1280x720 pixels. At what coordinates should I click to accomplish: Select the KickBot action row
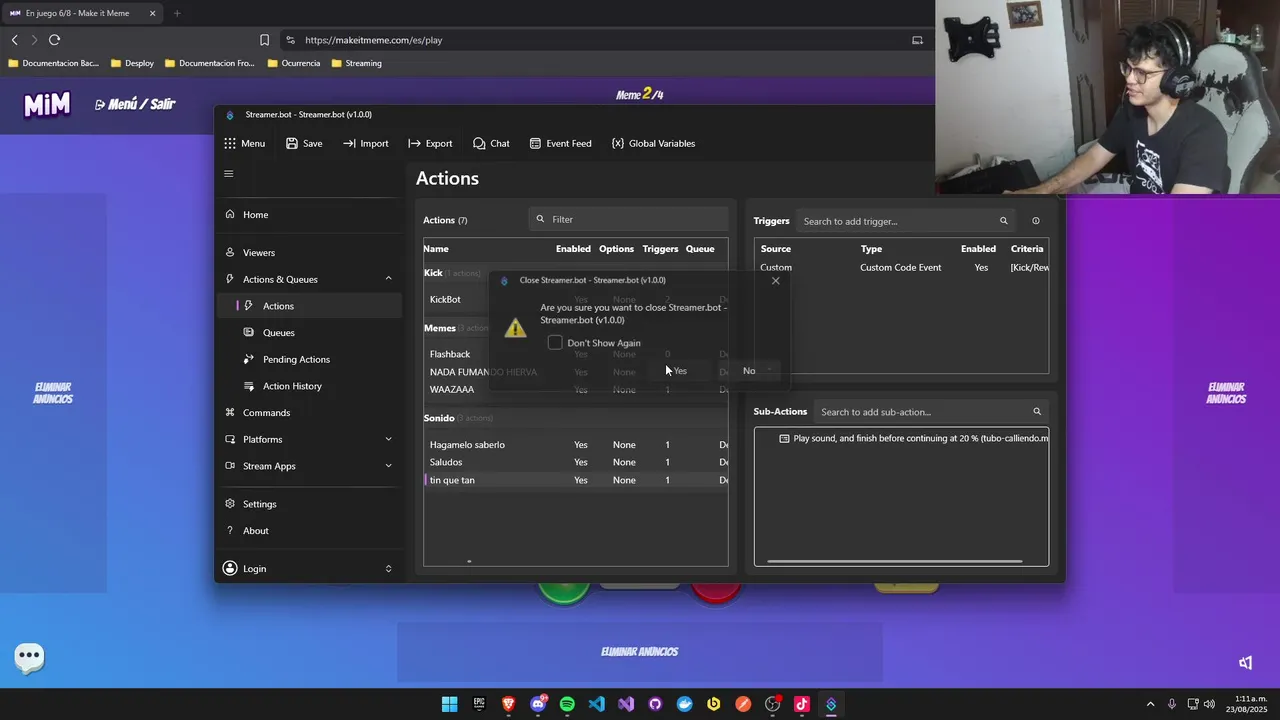pyautogui.click(x=576, y=299)
